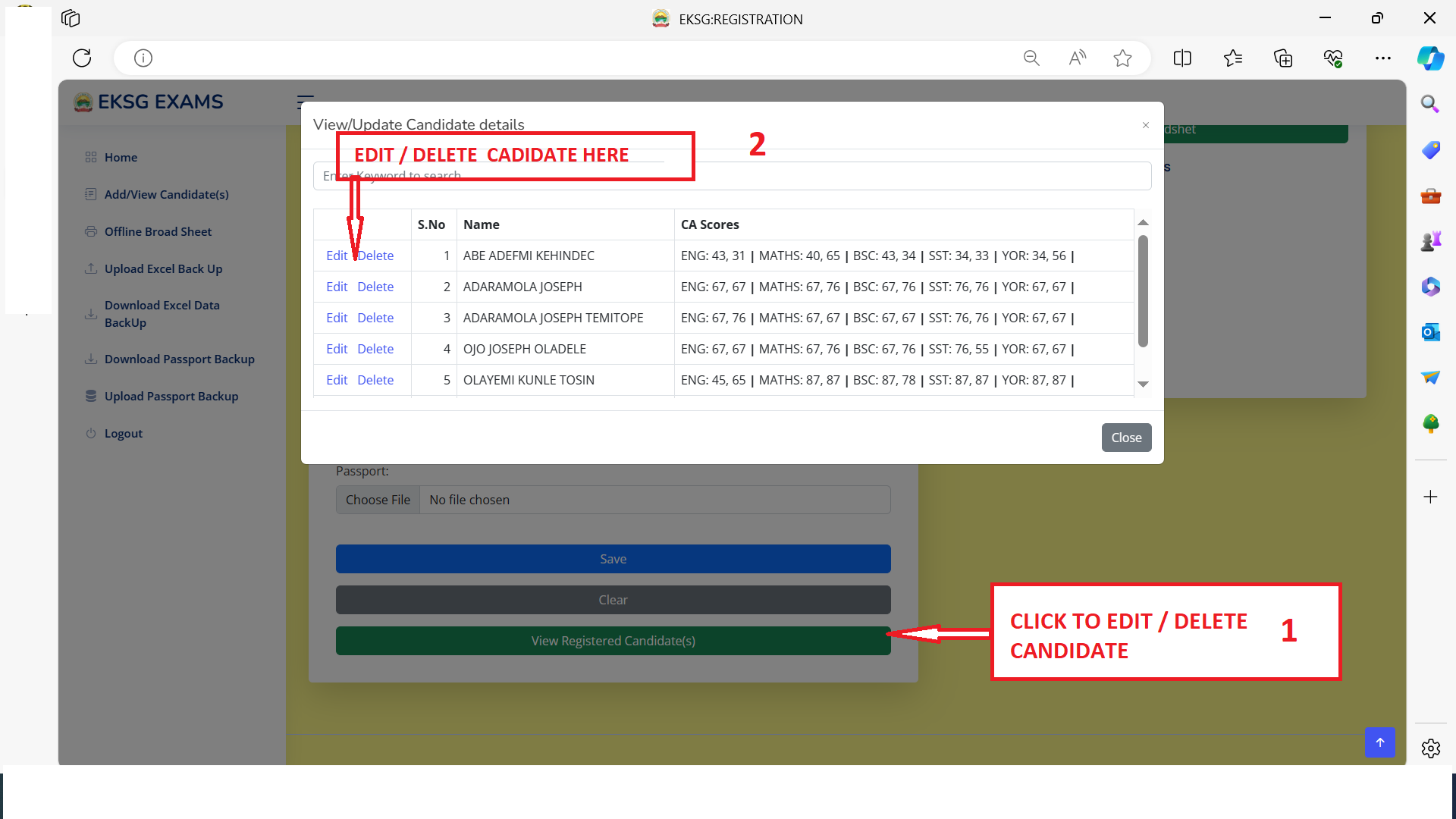
Task: Open Offline Broad Sheet sidebar item
Action: [158, 231]
